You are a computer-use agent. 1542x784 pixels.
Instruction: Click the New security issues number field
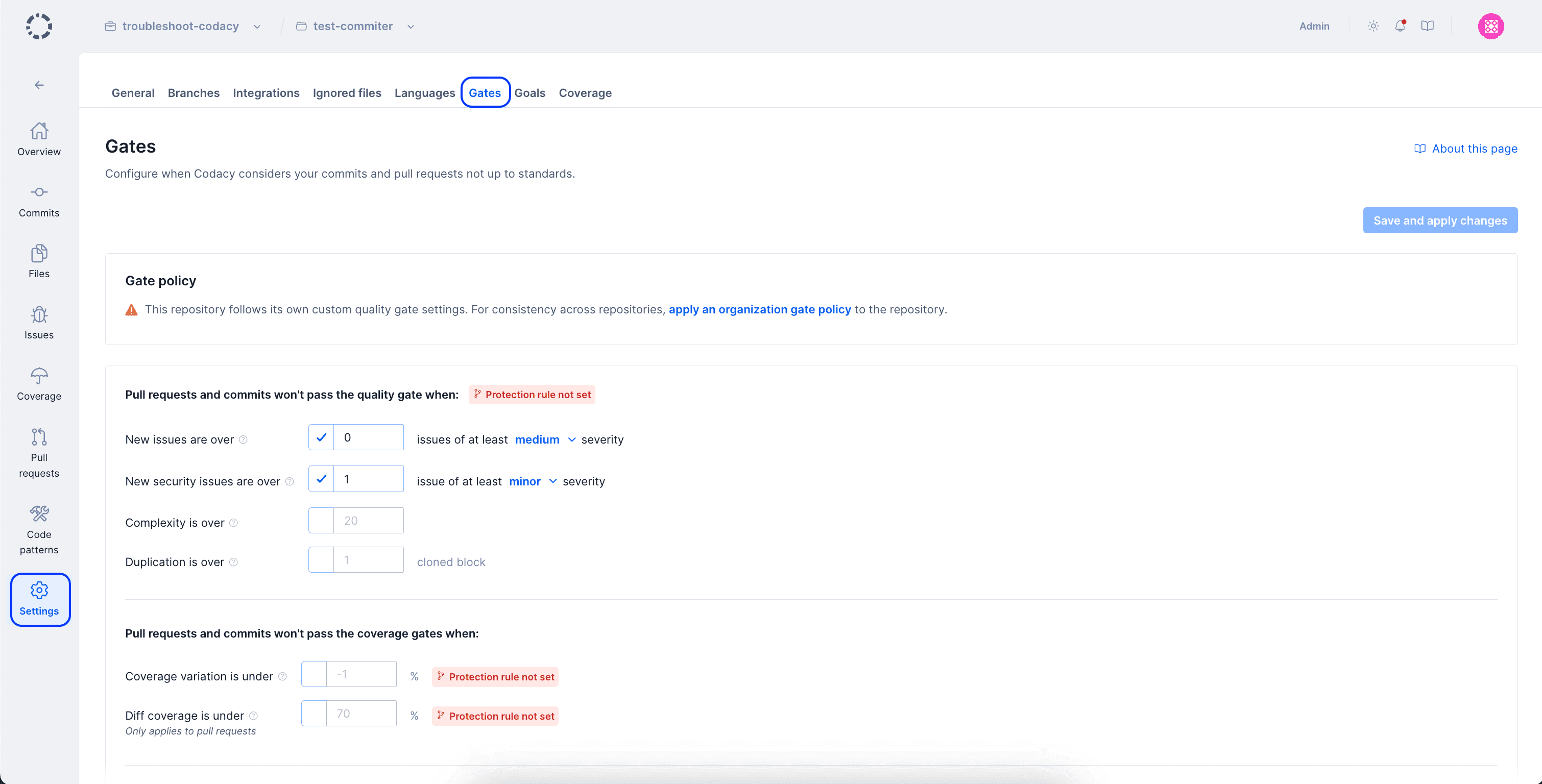click(368, 479)
